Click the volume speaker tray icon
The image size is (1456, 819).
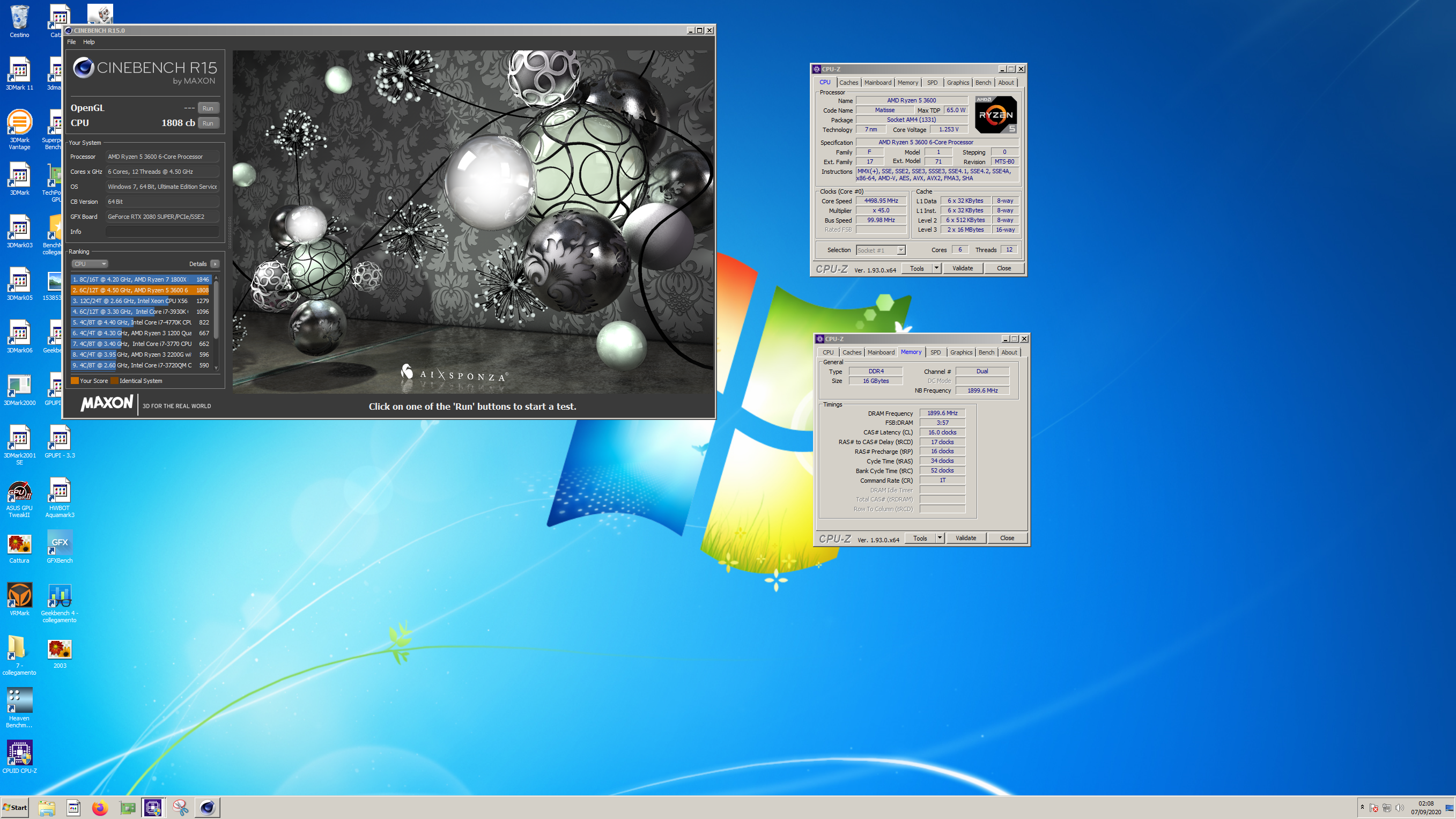1400,808
